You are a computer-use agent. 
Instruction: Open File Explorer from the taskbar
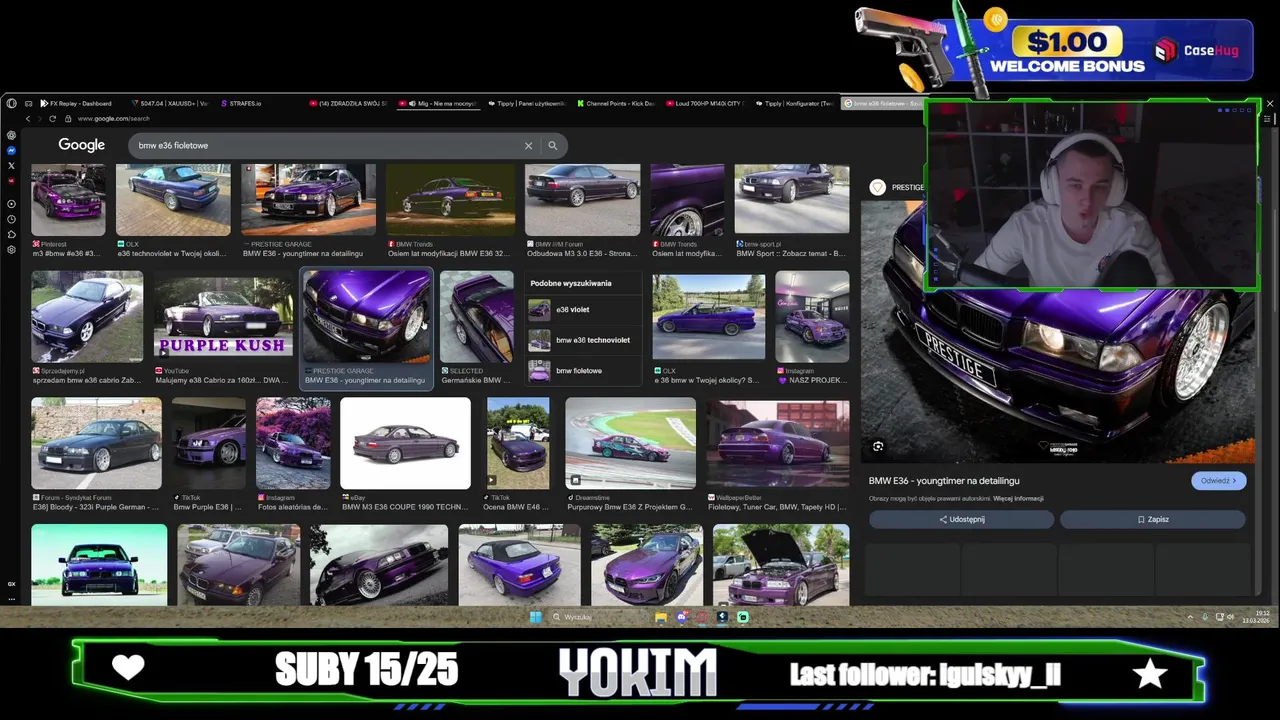pyautogui.click(x=661, y=617)
